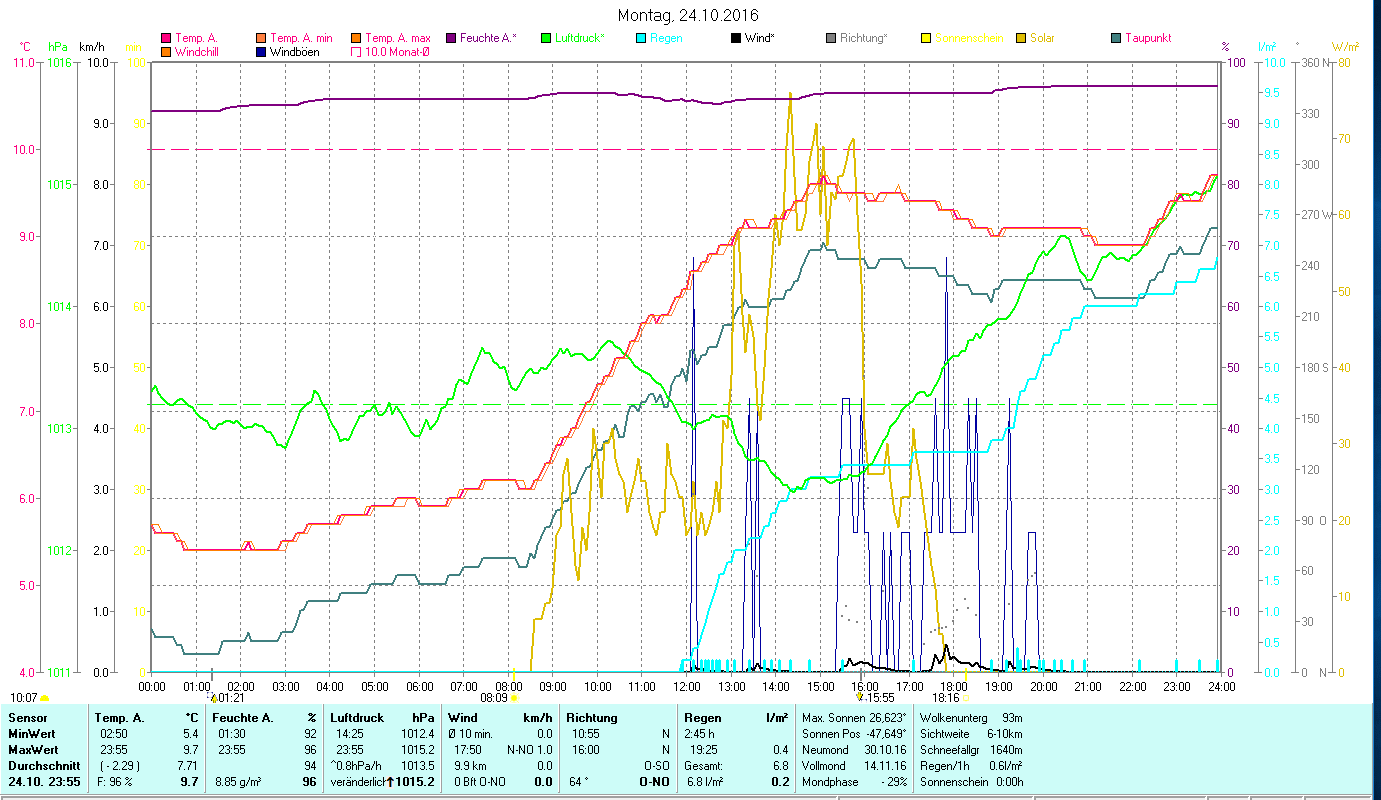Screen dimensions: 1381x800
Task: Click the cyan Regen legend swatch
Action: pos(640,38)
